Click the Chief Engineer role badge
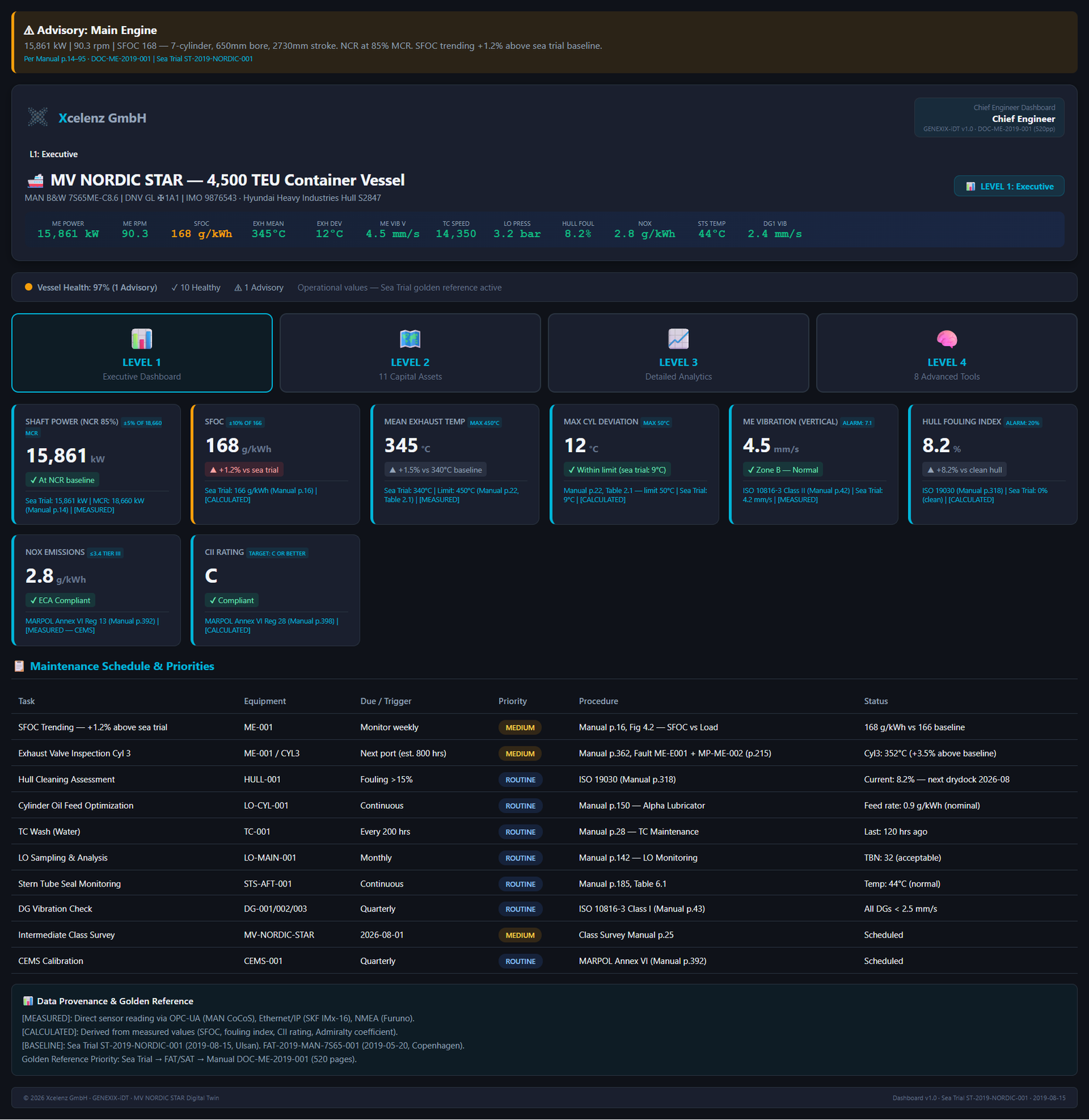This screenshot has height=1120, width=1089. click(990, 118)
